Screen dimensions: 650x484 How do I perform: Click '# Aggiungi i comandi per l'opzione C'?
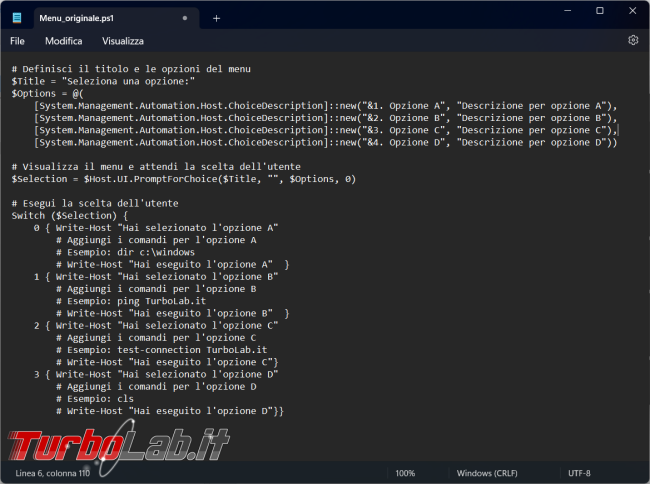(x=156, y=338)
